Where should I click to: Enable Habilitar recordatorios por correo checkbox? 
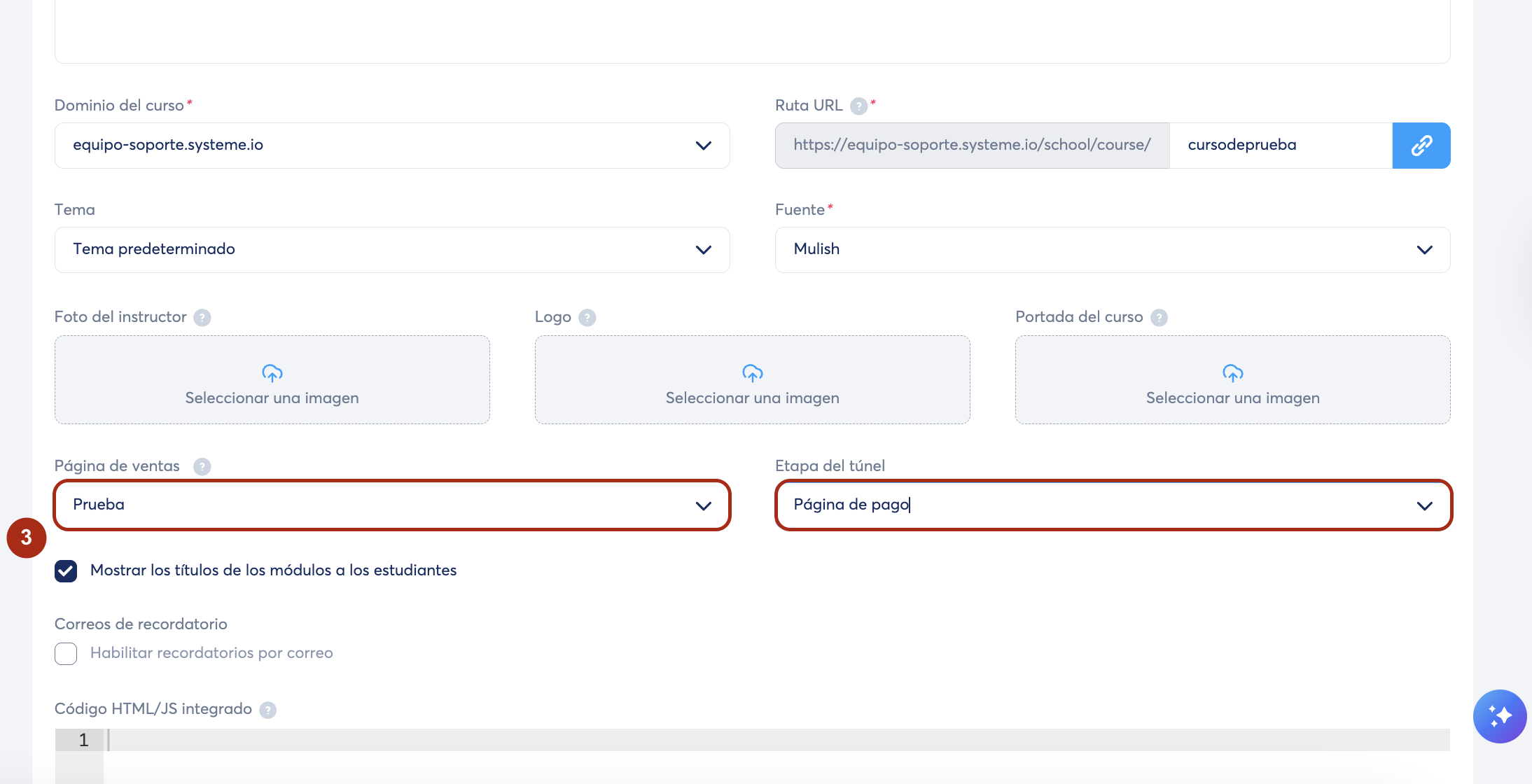(66, 654)
